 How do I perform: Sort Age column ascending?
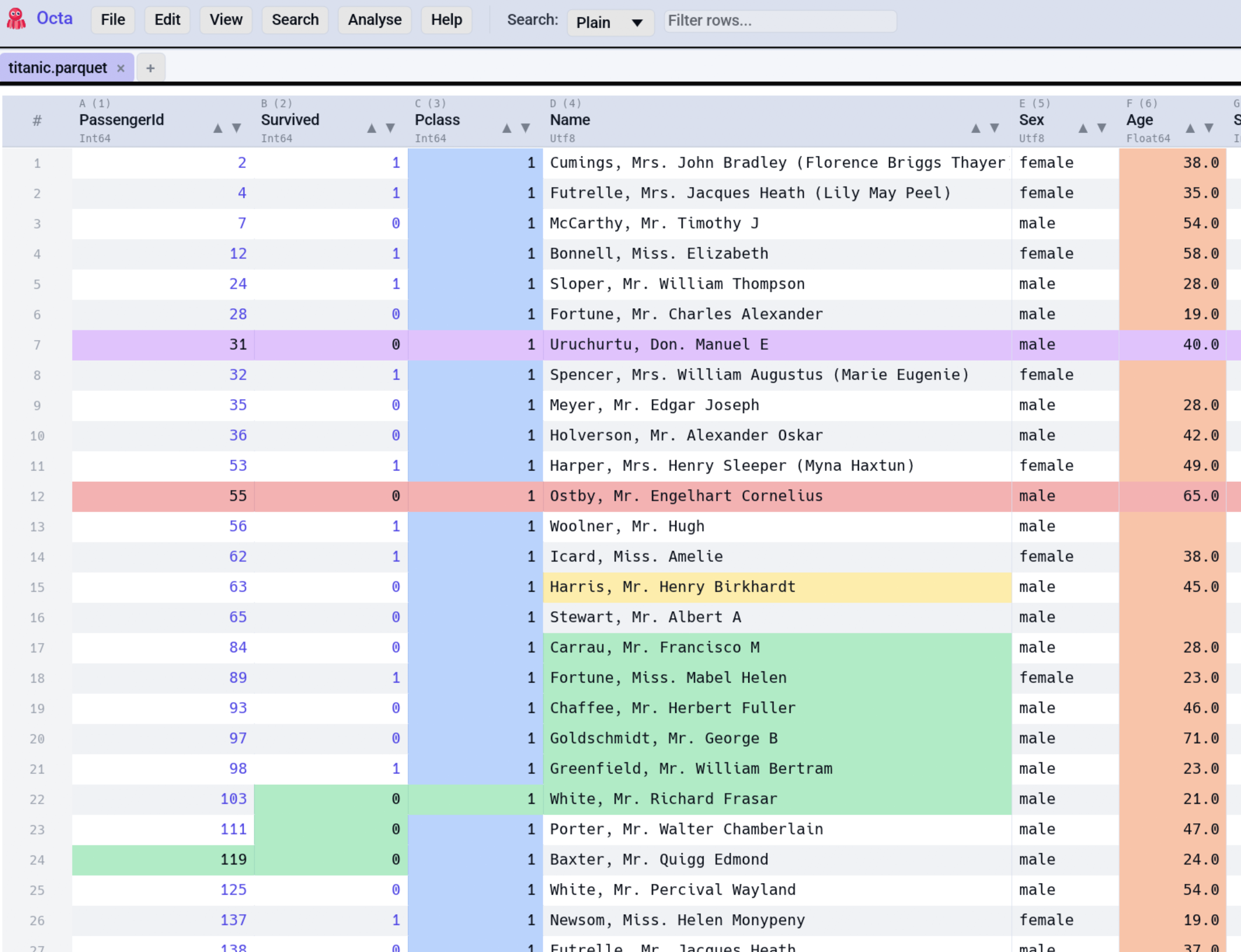point(1190,128)
